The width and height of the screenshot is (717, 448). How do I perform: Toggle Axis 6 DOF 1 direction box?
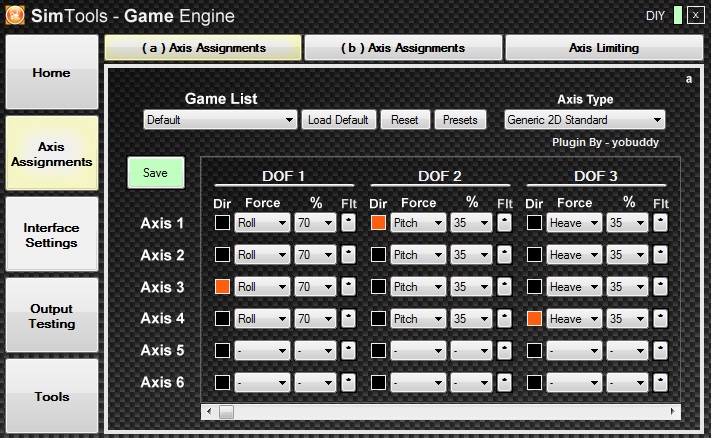tap(222, 383)
